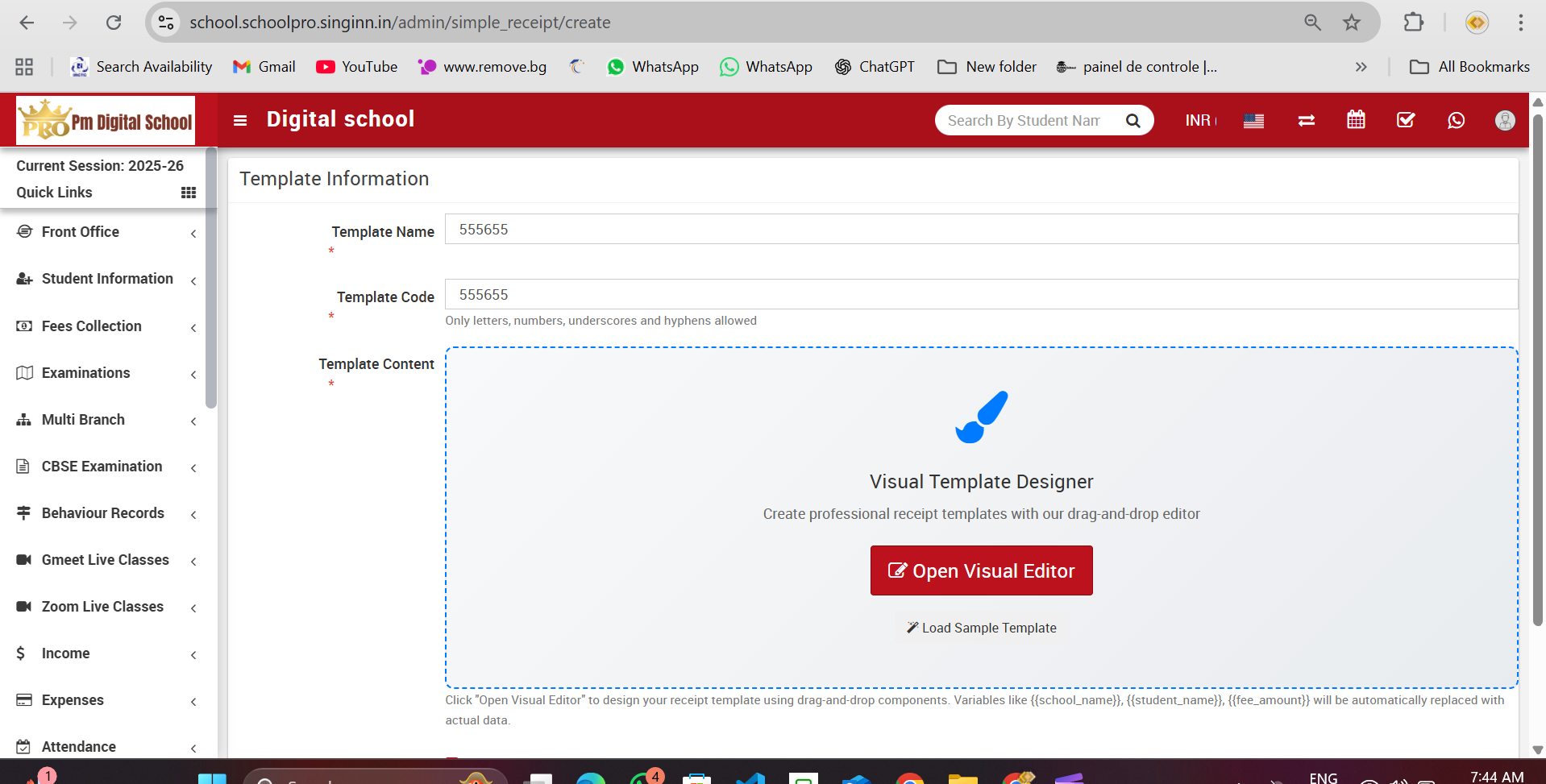Open the INR currency dropdown
This screenshot has width=1546, height=784.
coord(1200,120)
